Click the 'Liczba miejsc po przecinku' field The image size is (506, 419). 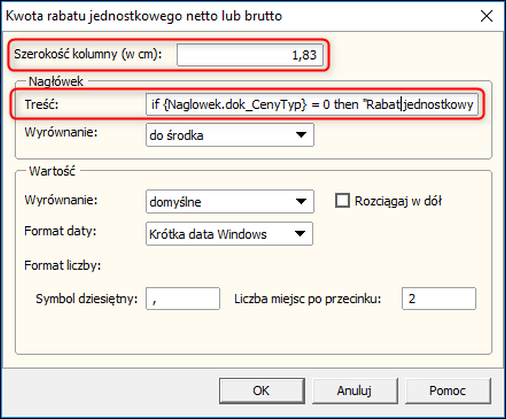(x=439, y=299)
